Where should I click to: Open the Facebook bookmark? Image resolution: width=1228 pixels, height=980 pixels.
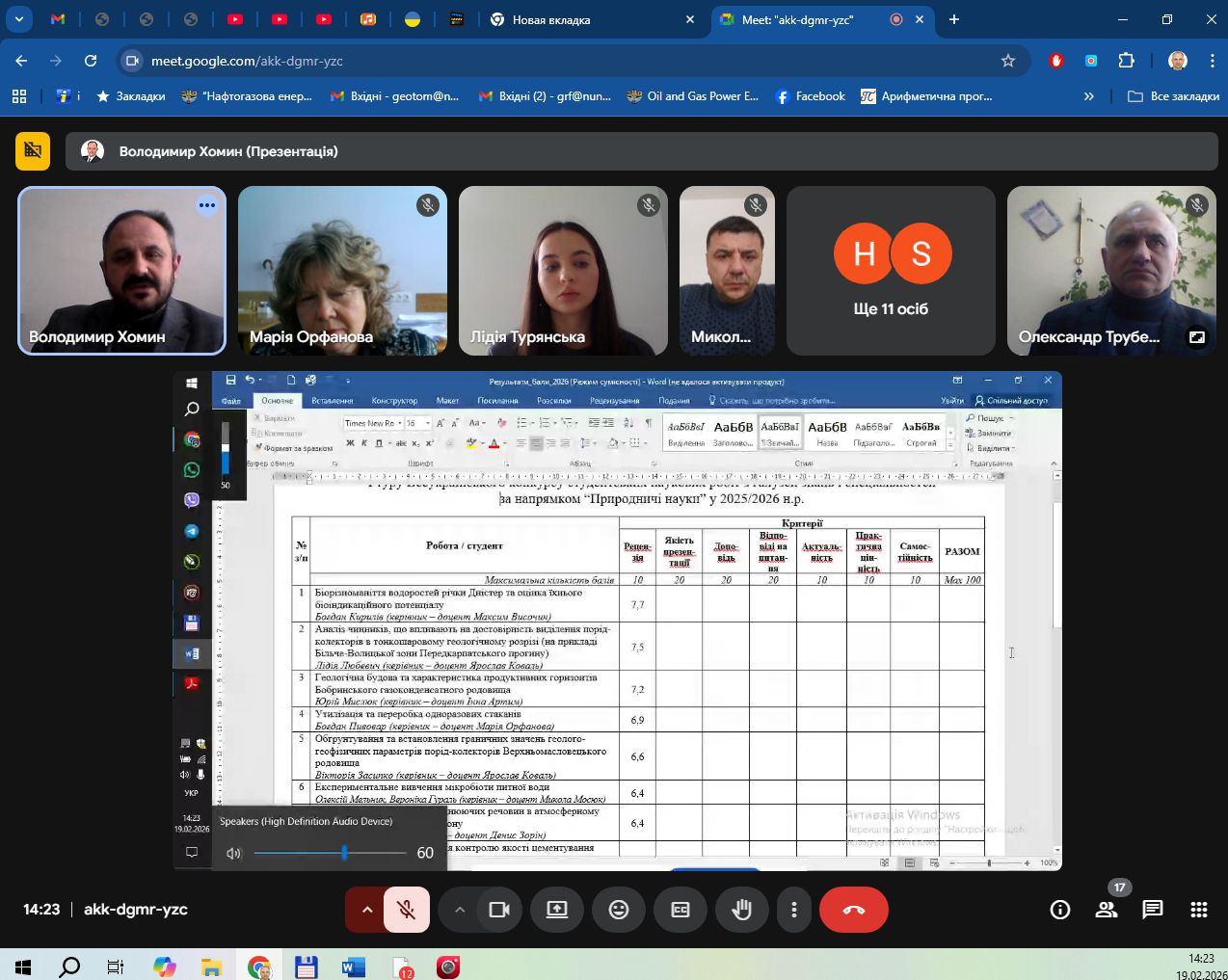[x=811, y=96]
